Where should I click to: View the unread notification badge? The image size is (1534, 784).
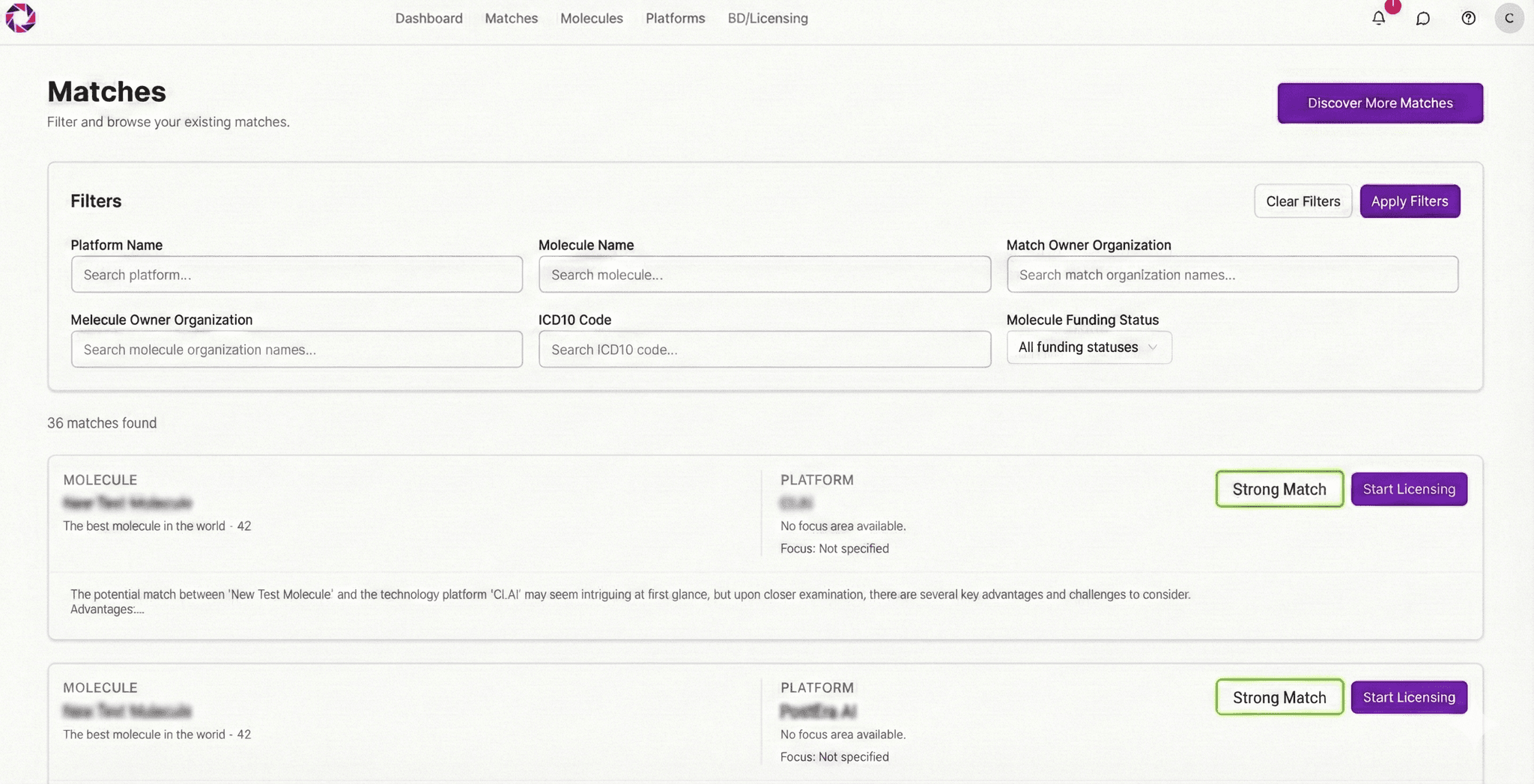(x=1392, y=6)
